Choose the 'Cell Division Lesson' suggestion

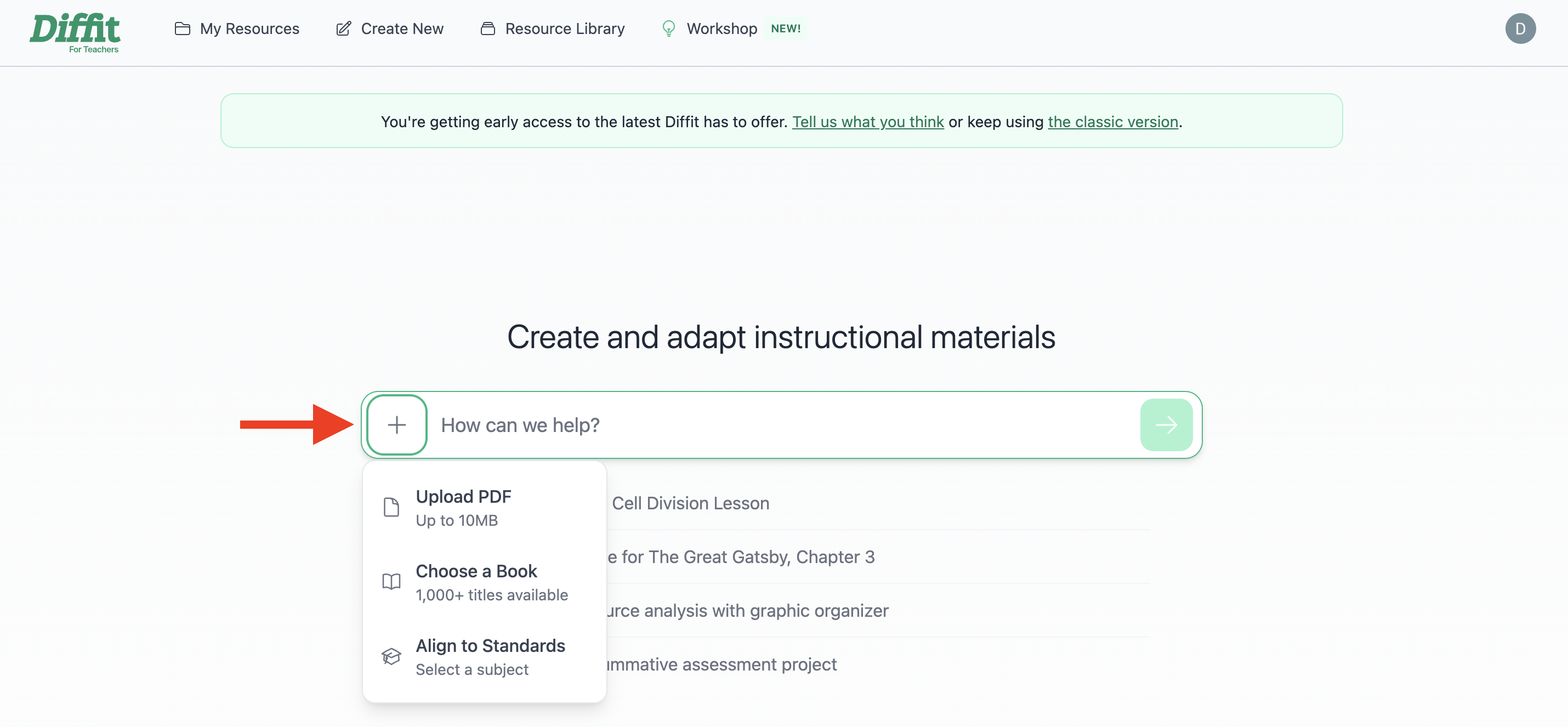pos(690,503)
